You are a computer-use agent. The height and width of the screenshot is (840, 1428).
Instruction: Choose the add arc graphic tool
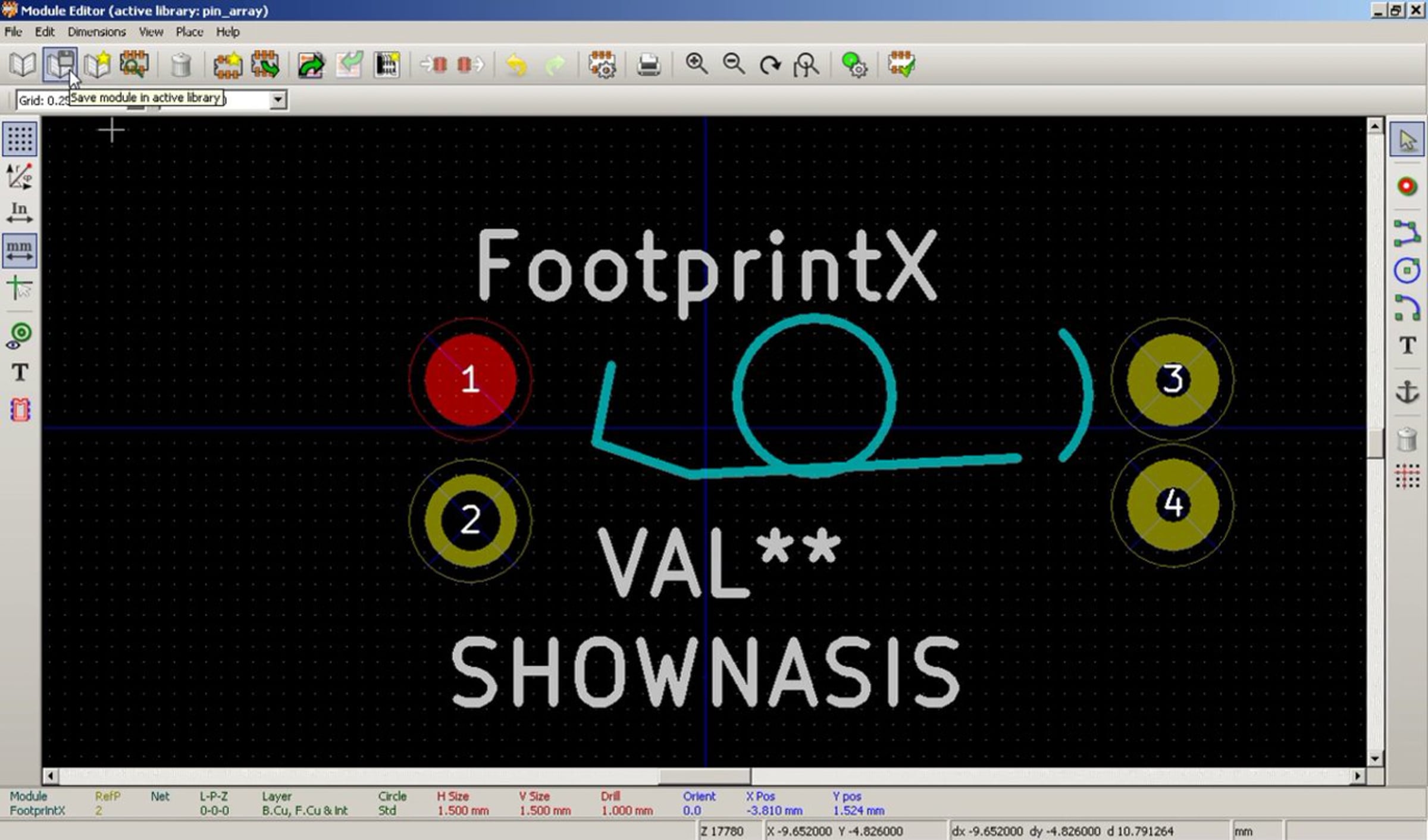coord(1407,308)
